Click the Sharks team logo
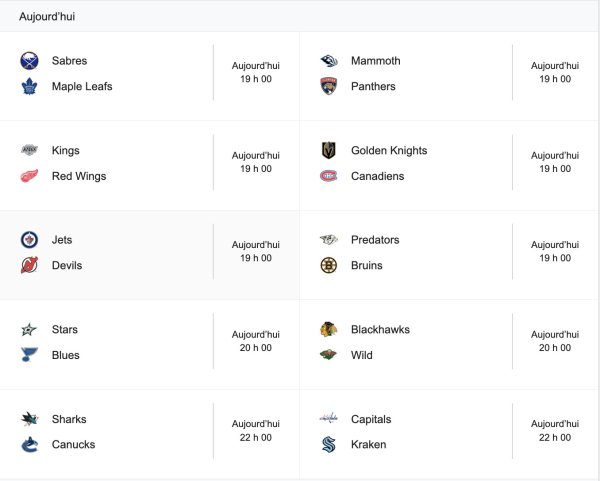Screen dimensions: 600x481 point(29,420)
